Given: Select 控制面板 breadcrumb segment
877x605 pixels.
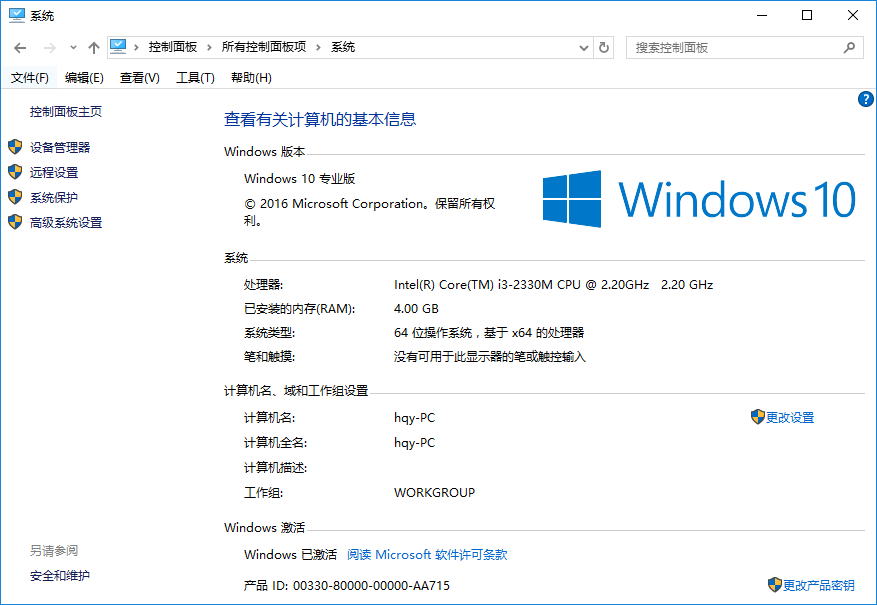Looking at the screenshot, I should [173, 47].
